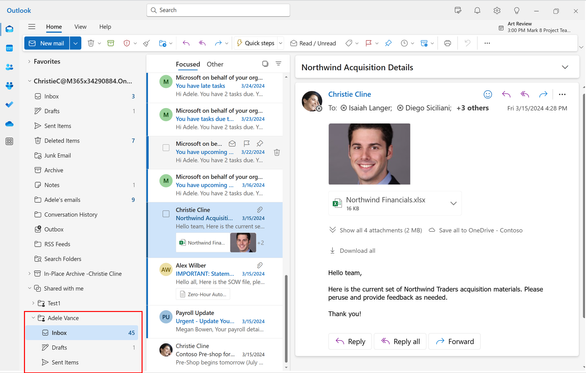Image resolution: width=586 pixels, height=373 pixels.
Task: Switch to the View ribbon tab
Action: (x=80, y=27)
